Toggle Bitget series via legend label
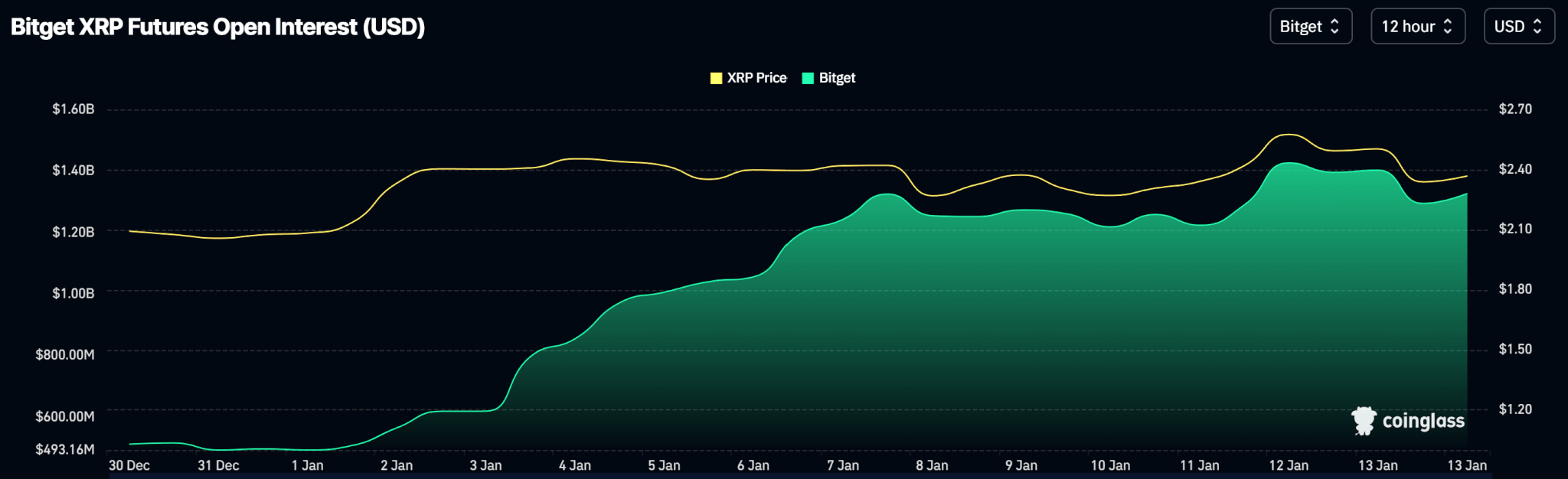1568x479 pixels. point(837,78)
